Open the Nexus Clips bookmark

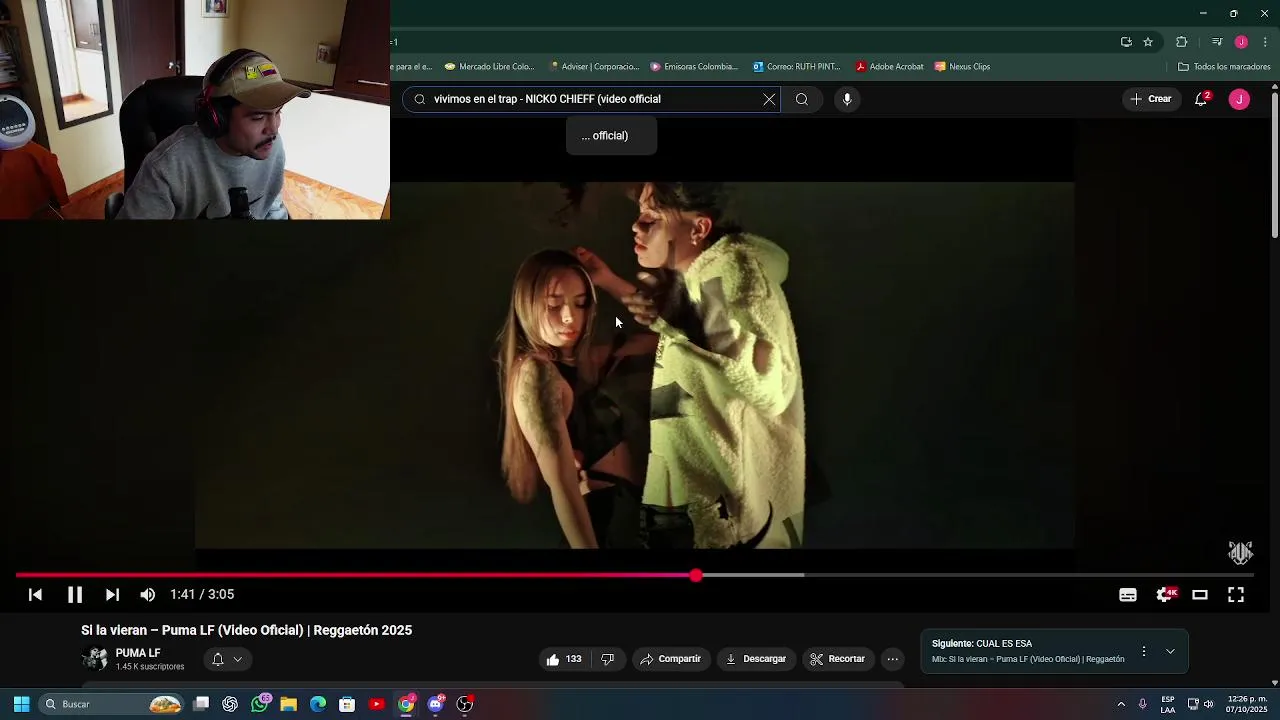962,67
